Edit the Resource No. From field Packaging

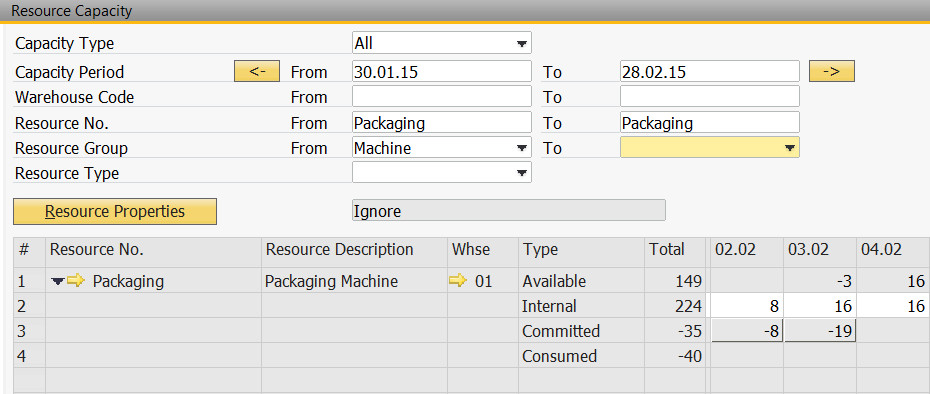441,123
